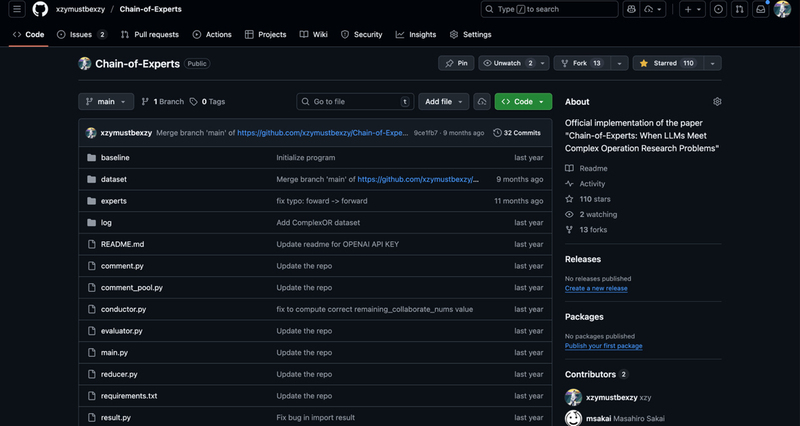Click the cloud icon beside Code button
The height and width of the screenshot is (426, 800).
point(482,102)
